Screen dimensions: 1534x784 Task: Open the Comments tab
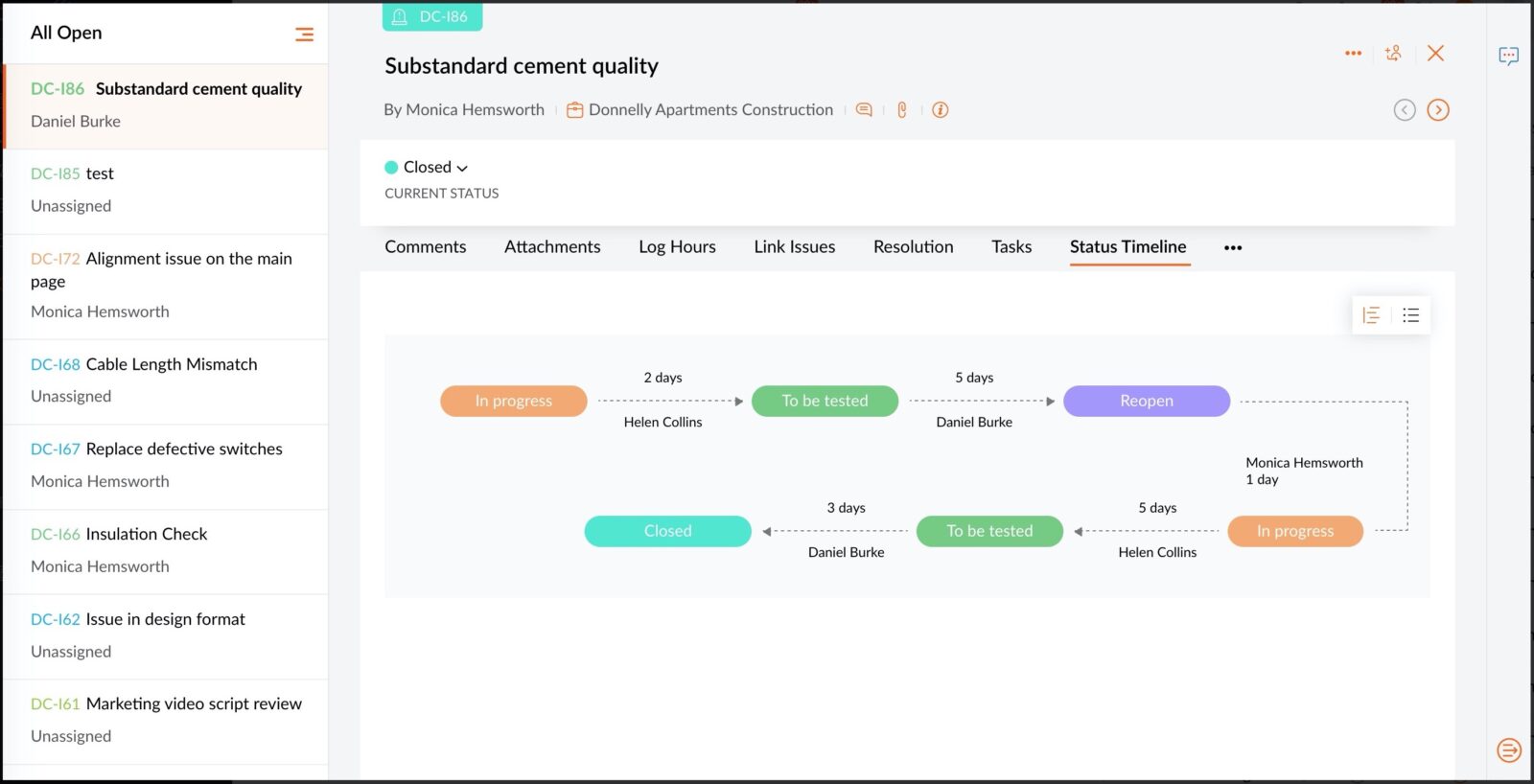tap(426, 247)
